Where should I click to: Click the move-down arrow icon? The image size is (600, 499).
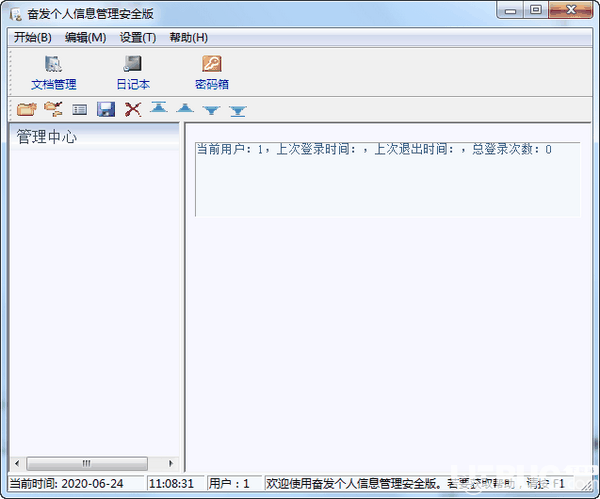click(212, 111)
